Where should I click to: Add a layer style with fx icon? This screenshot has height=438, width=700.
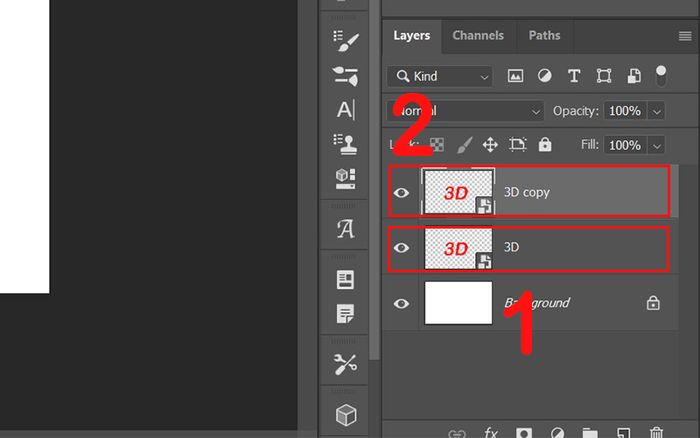[x=491, y=432]
